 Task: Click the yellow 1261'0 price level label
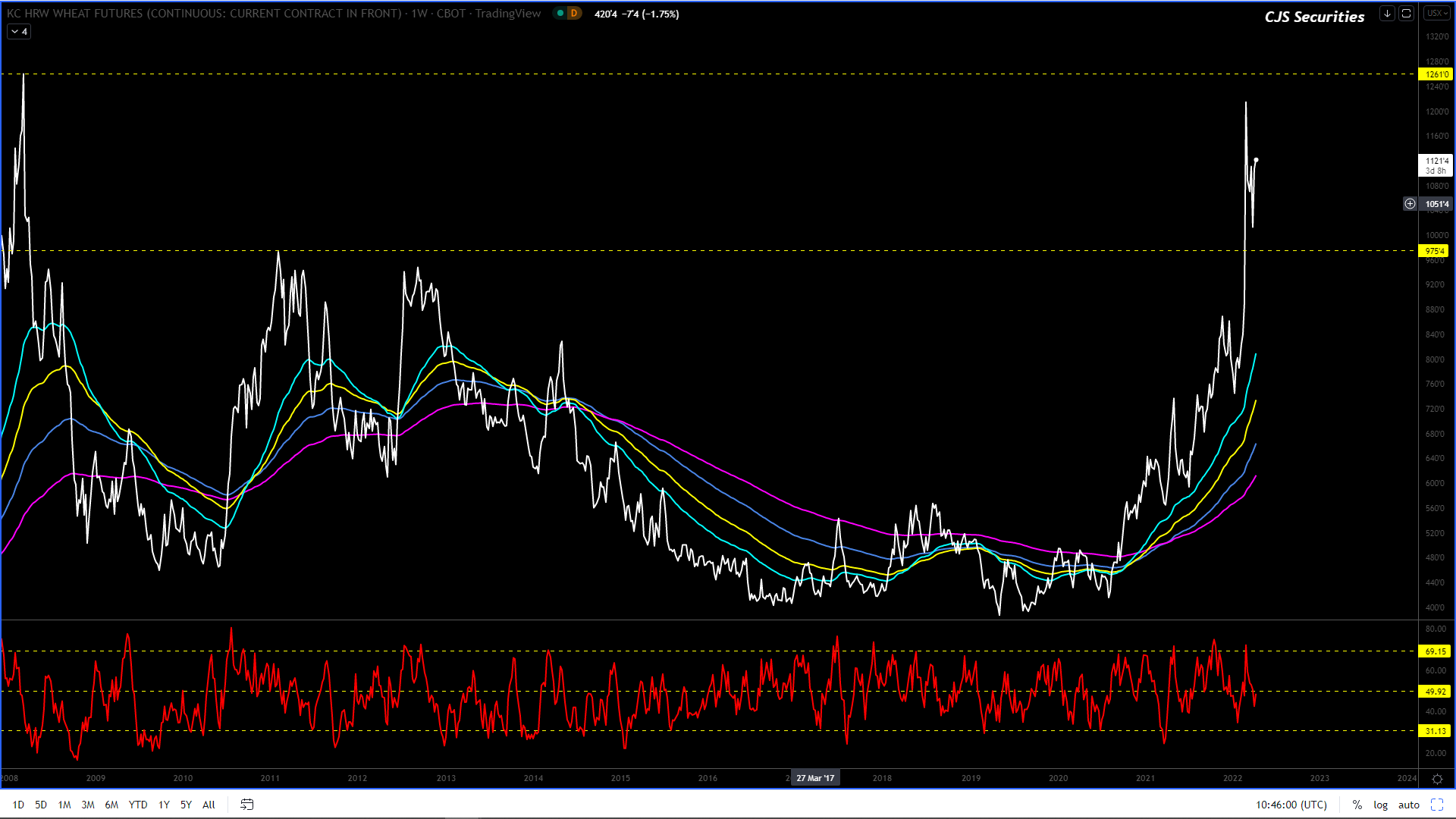click(1436, 74)
